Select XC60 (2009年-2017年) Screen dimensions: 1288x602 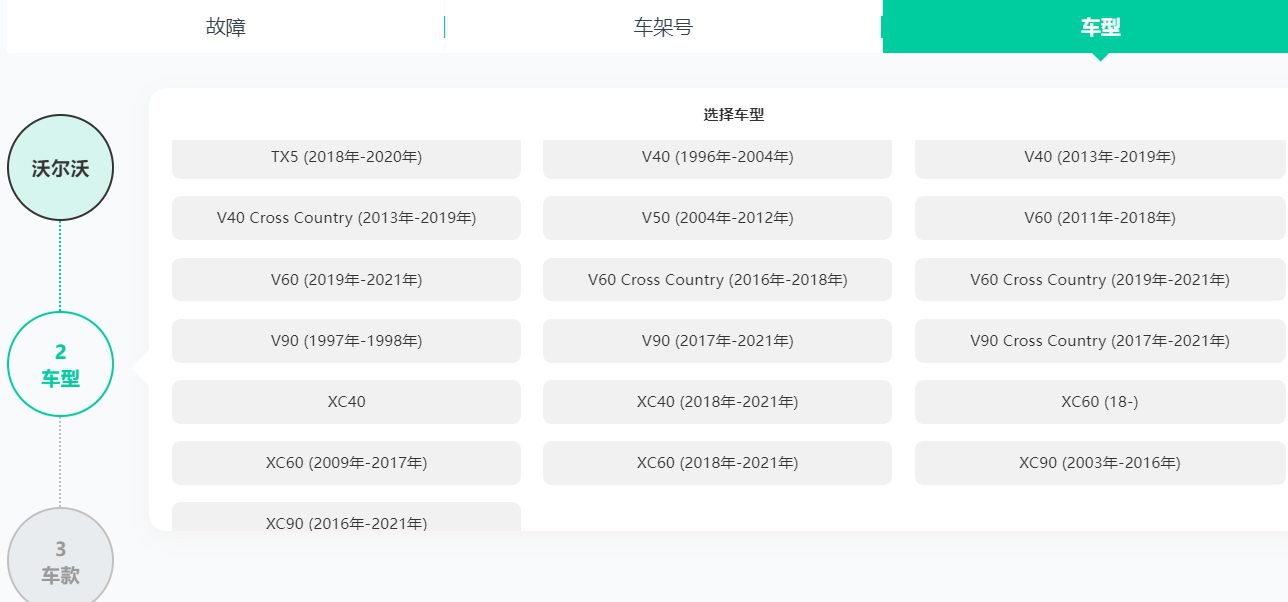346,462
